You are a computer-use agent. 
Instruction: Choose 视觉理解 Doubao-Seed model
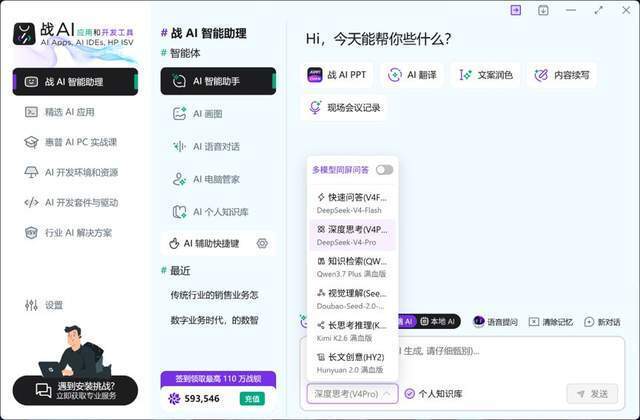point(352,299)
